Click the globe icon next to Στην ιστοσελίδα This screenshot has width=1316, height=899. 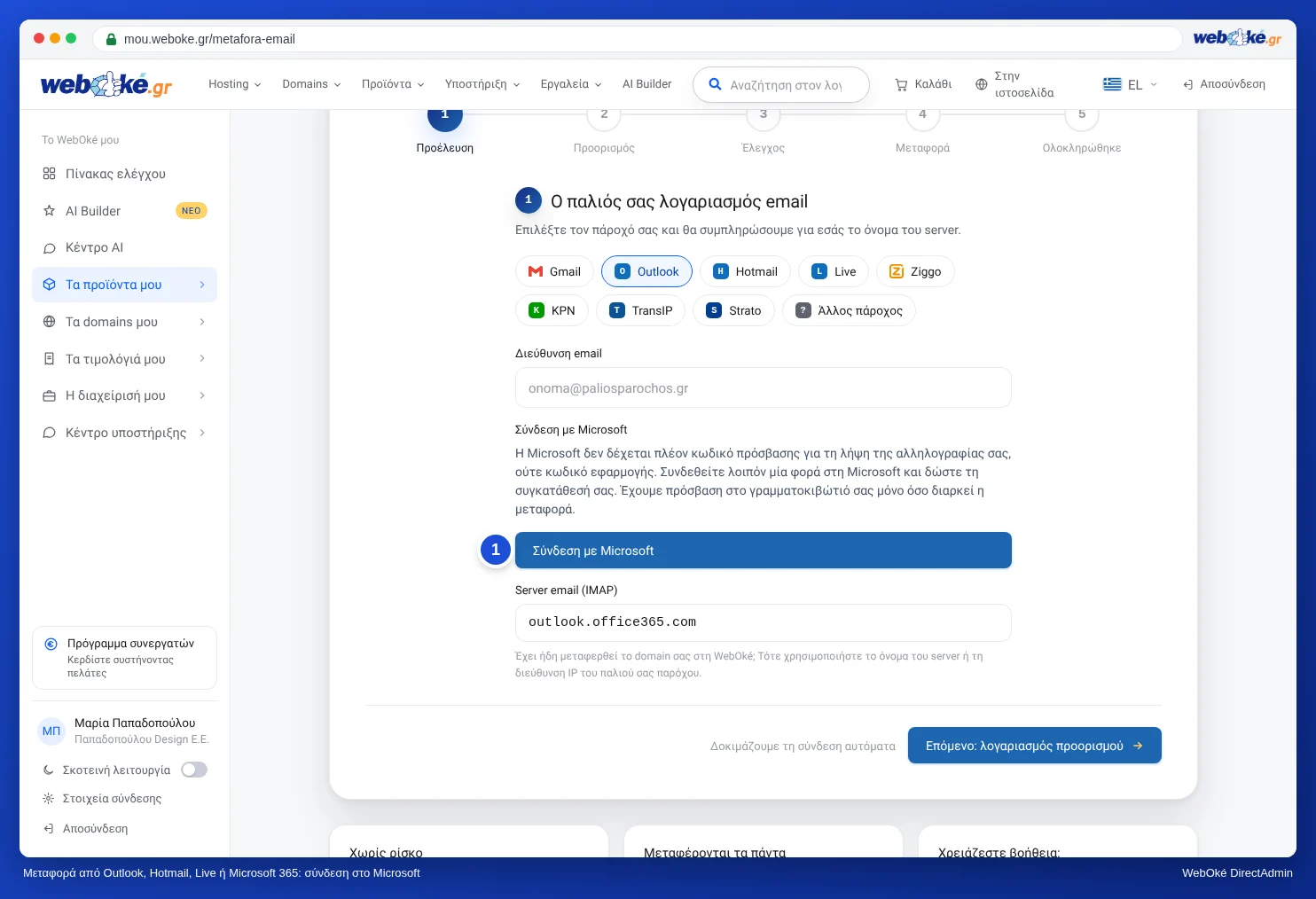(982, 84)
